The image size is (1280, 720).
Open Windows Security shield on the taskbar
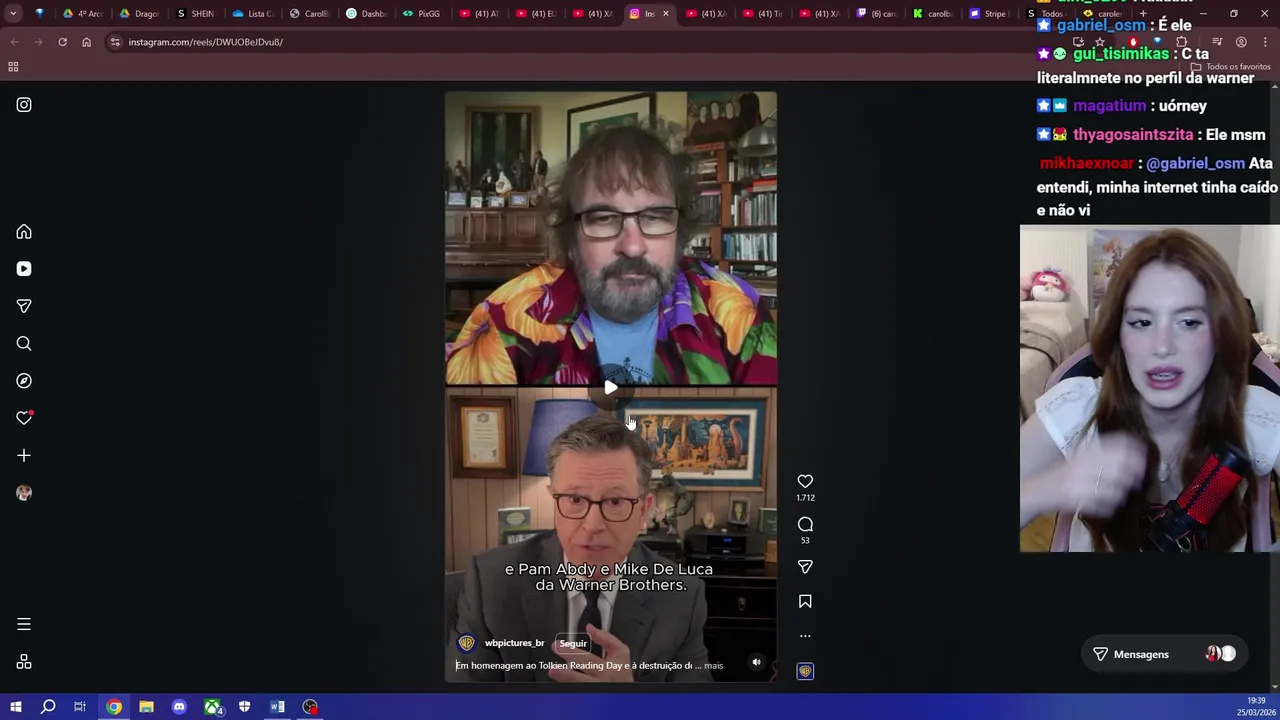coord(244,707)
